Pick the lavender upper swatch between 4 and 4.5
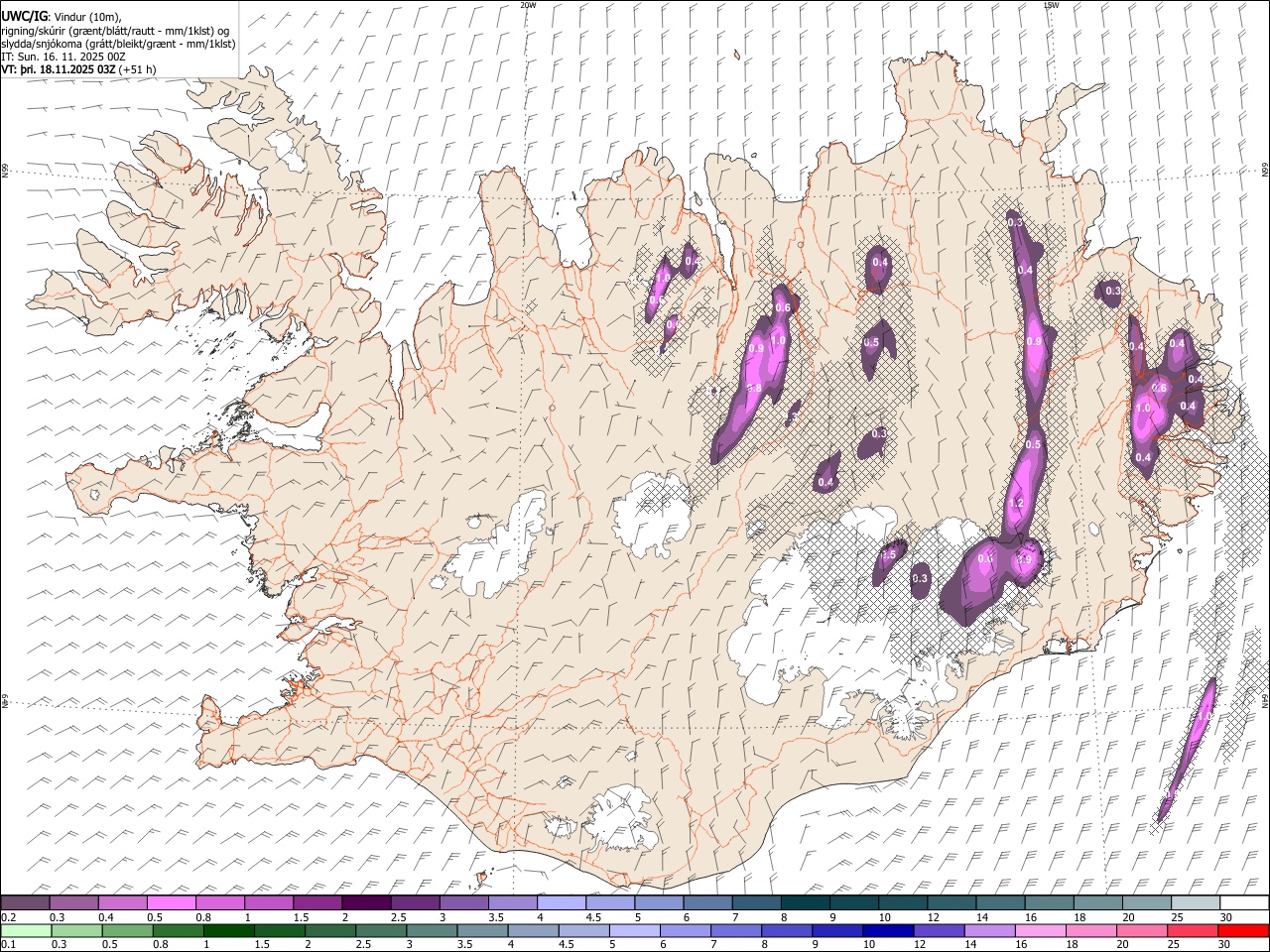Viewport: 1270px width, 952px height. pos(561,902)
